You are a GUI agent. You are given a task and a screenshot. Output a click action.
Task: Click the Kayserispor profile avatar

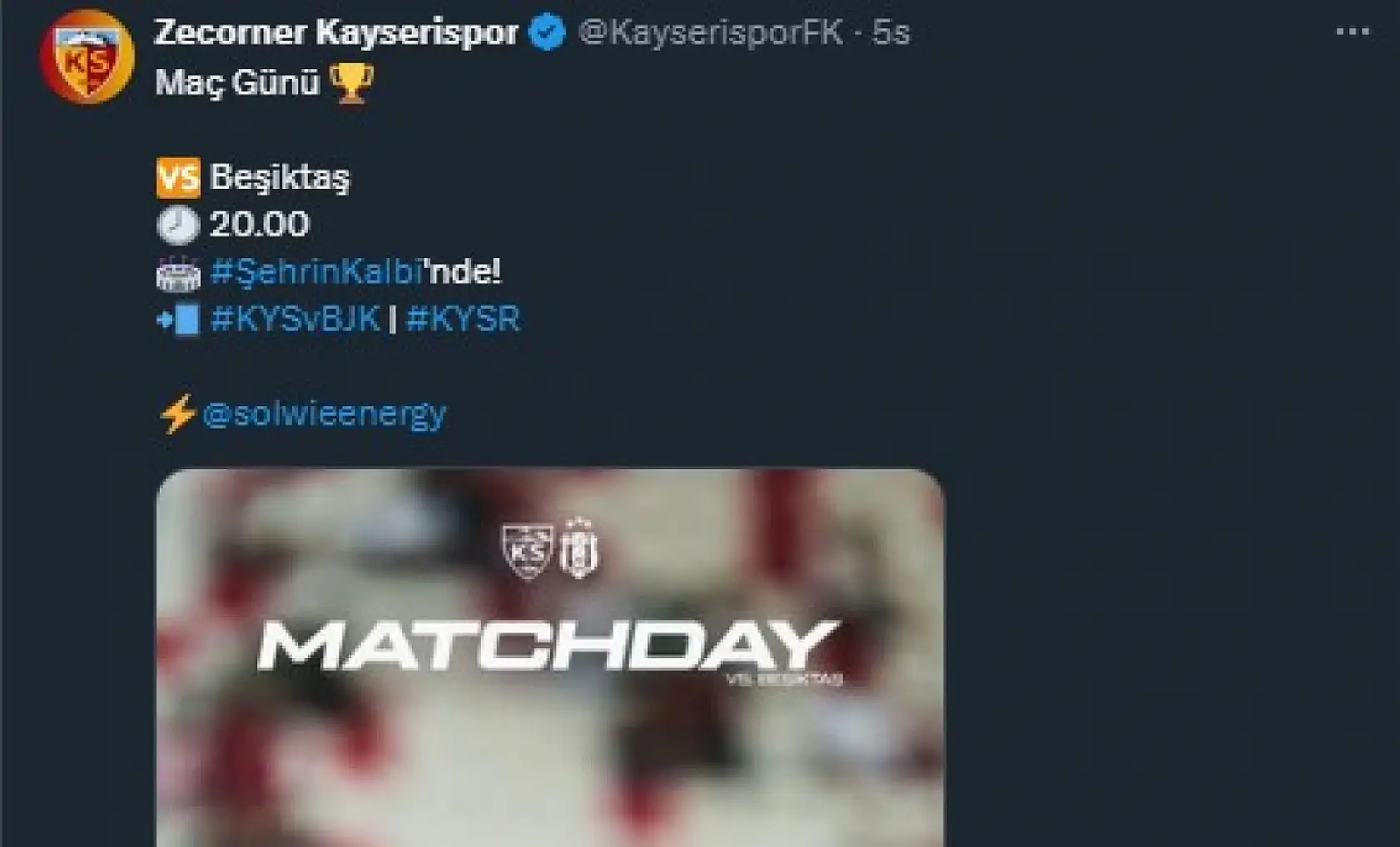(87, 57)
